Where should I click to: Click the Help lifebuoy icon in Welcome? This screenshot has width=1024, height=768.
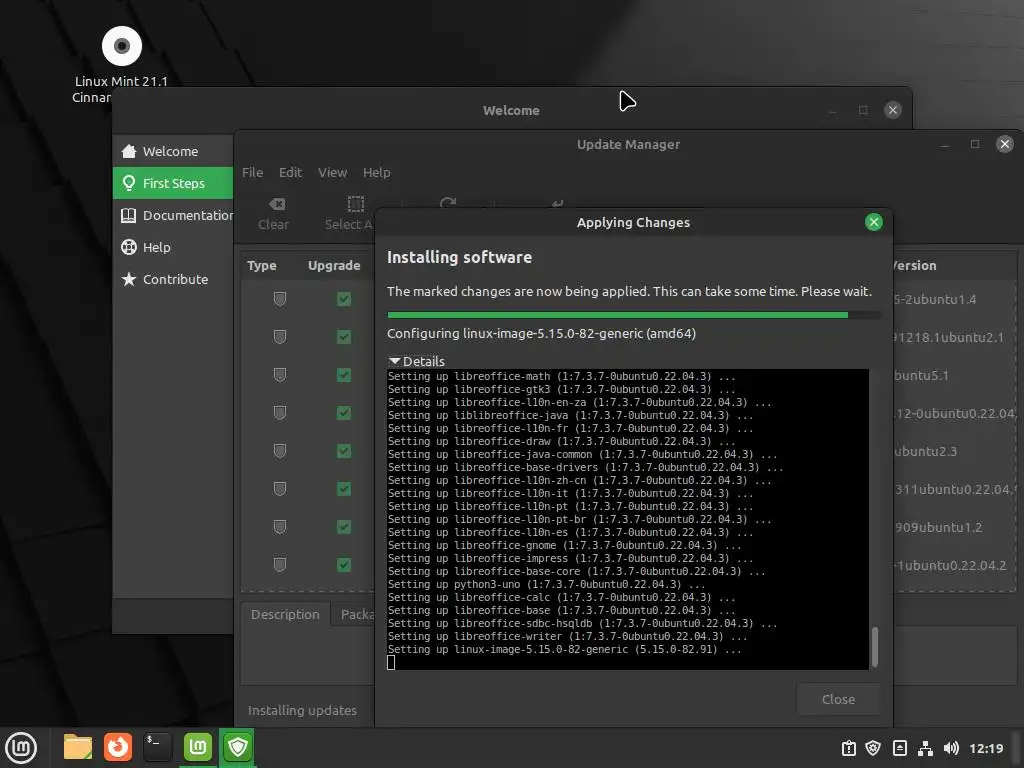pyautogui.click(x=129, y=248)
